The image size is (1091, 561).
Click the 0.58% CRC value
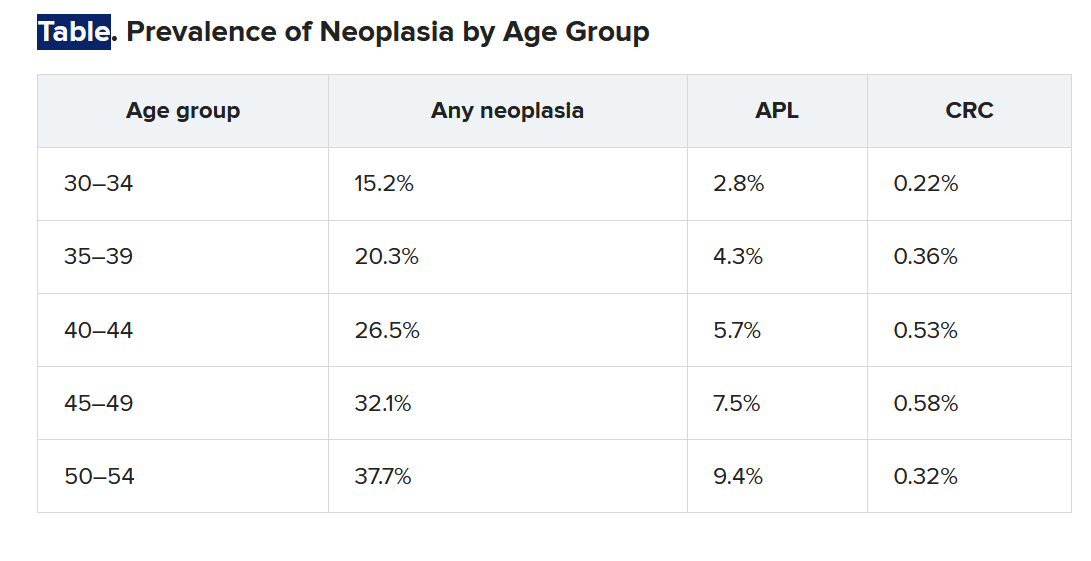click(x=925, y=403)
